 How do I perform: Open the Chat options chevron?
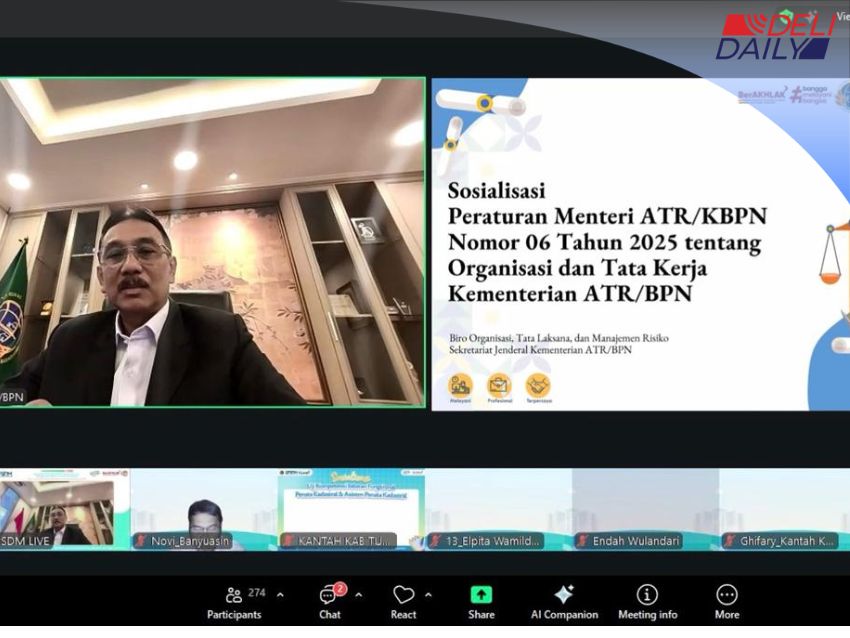(358, 593)
